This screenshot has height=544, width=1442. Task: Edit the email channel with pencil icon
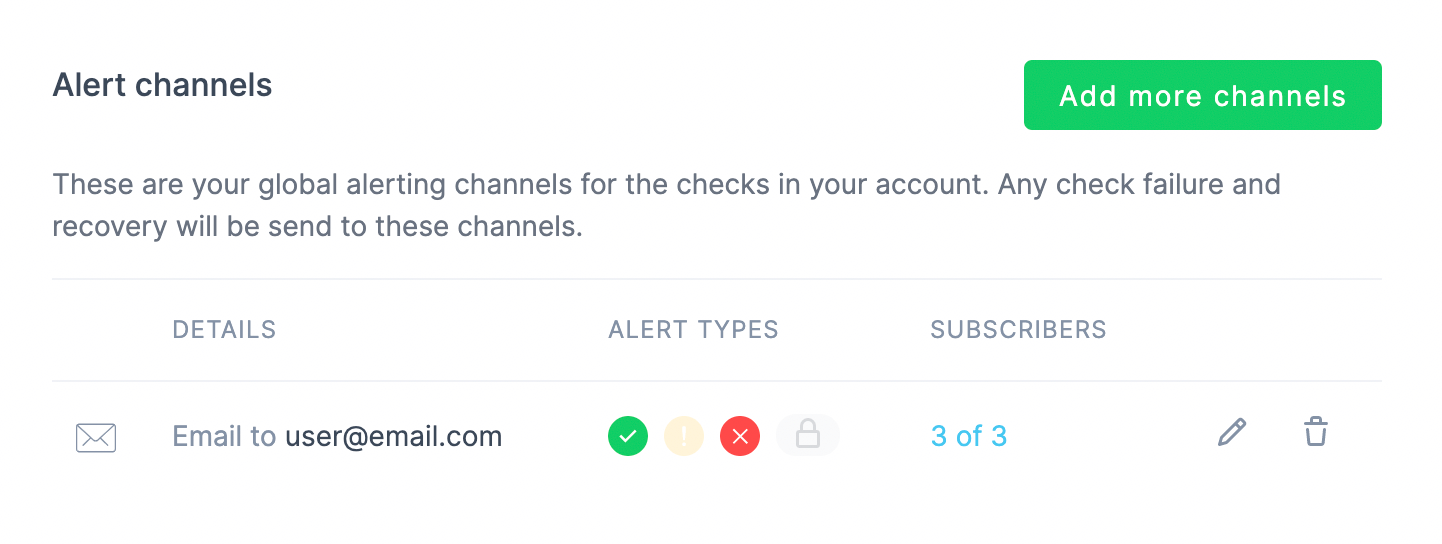point(1232,433)
